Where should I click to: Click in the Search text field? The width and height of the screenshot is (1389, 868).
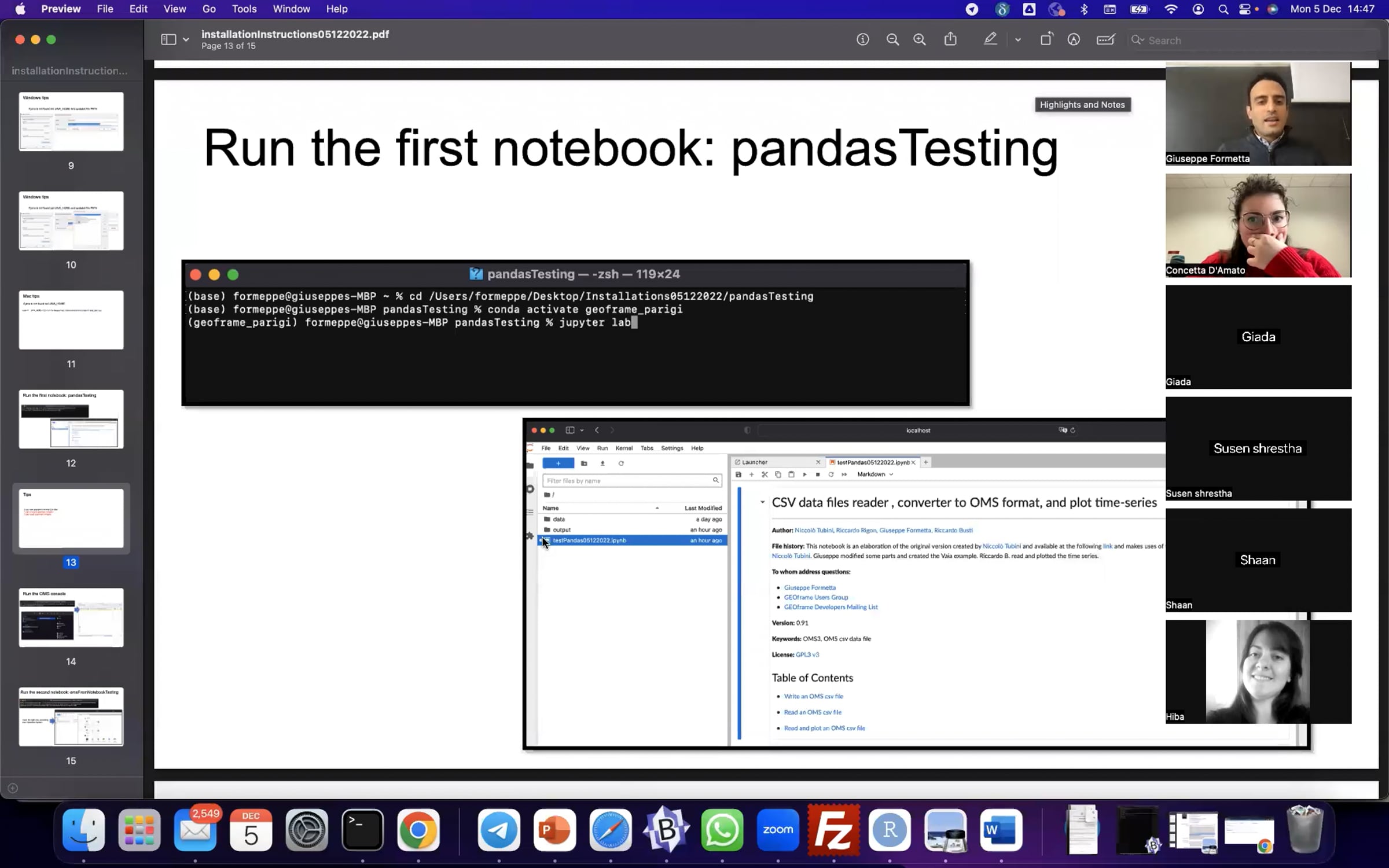tap(1244, 41)
